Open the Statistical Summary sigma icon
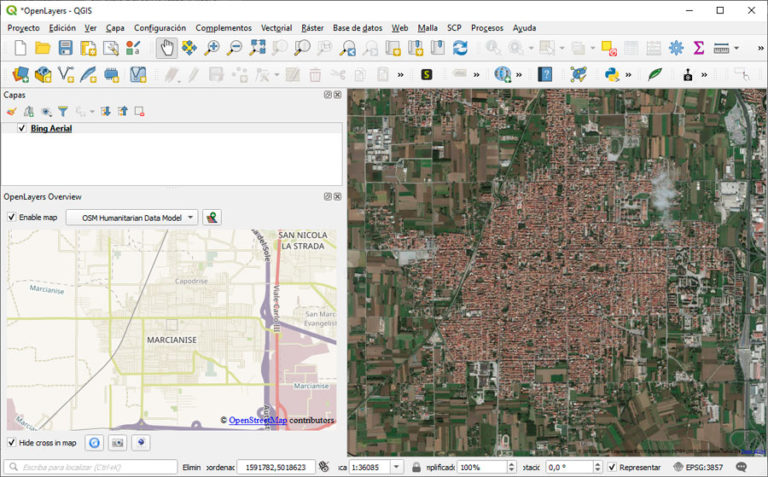This screenshot has width=768, height=477. tap(698, 48)
